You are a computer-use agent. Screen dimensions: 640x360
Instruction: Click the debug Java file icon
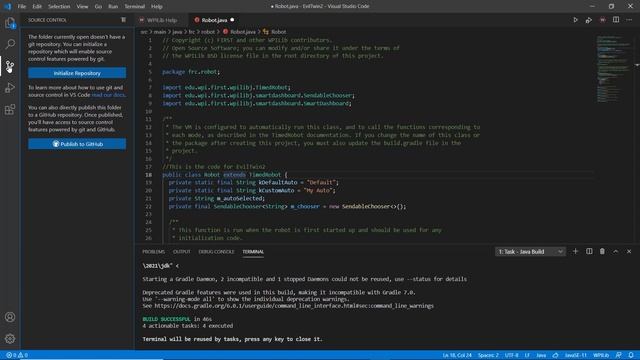[x=589, y=20]
